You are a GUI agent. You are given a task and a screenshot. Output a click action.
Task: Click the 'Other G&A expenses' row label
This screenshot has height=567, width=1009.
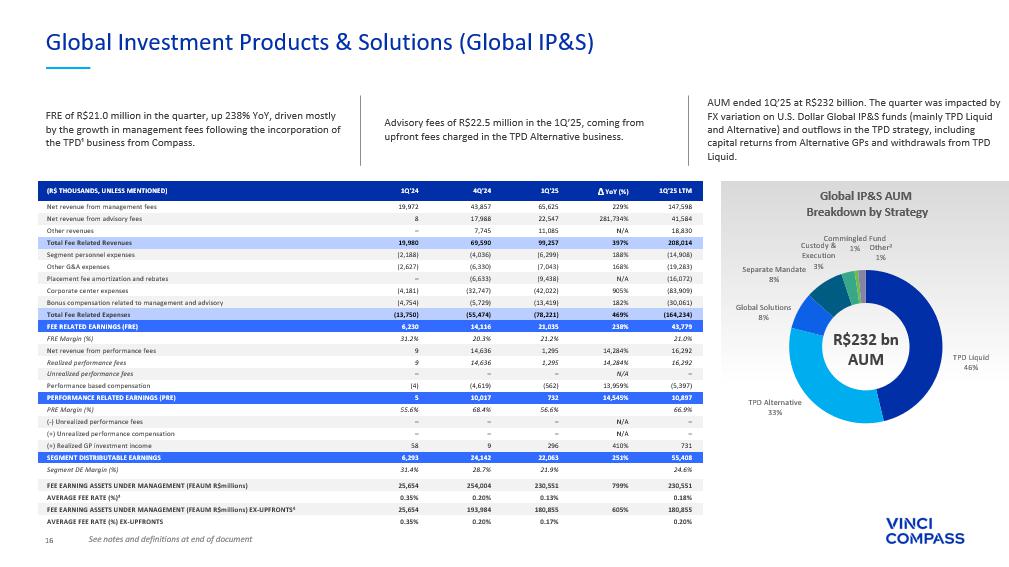pos(78,267)
